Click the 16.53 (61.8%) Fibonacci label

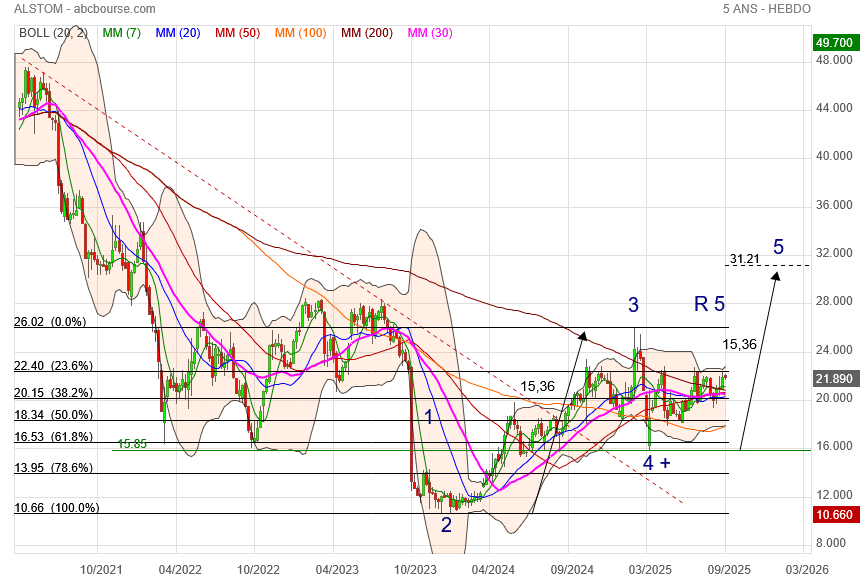click(53, 437)
